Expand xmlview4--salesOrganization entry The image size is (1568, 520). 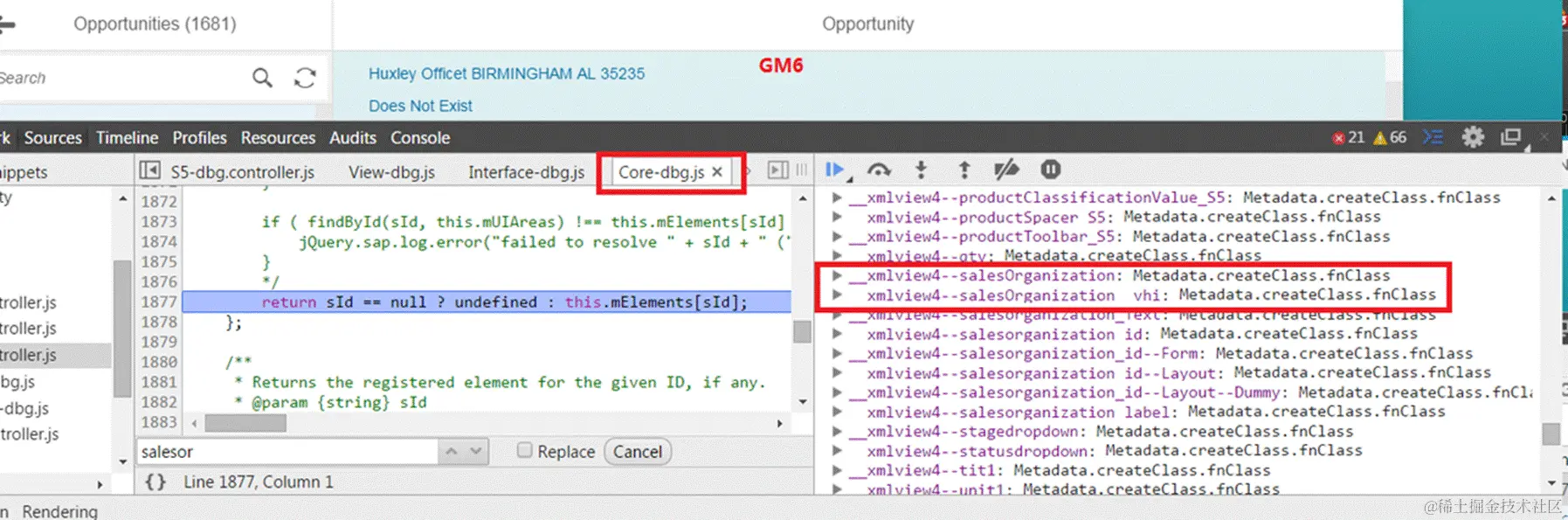click(837, 275)
